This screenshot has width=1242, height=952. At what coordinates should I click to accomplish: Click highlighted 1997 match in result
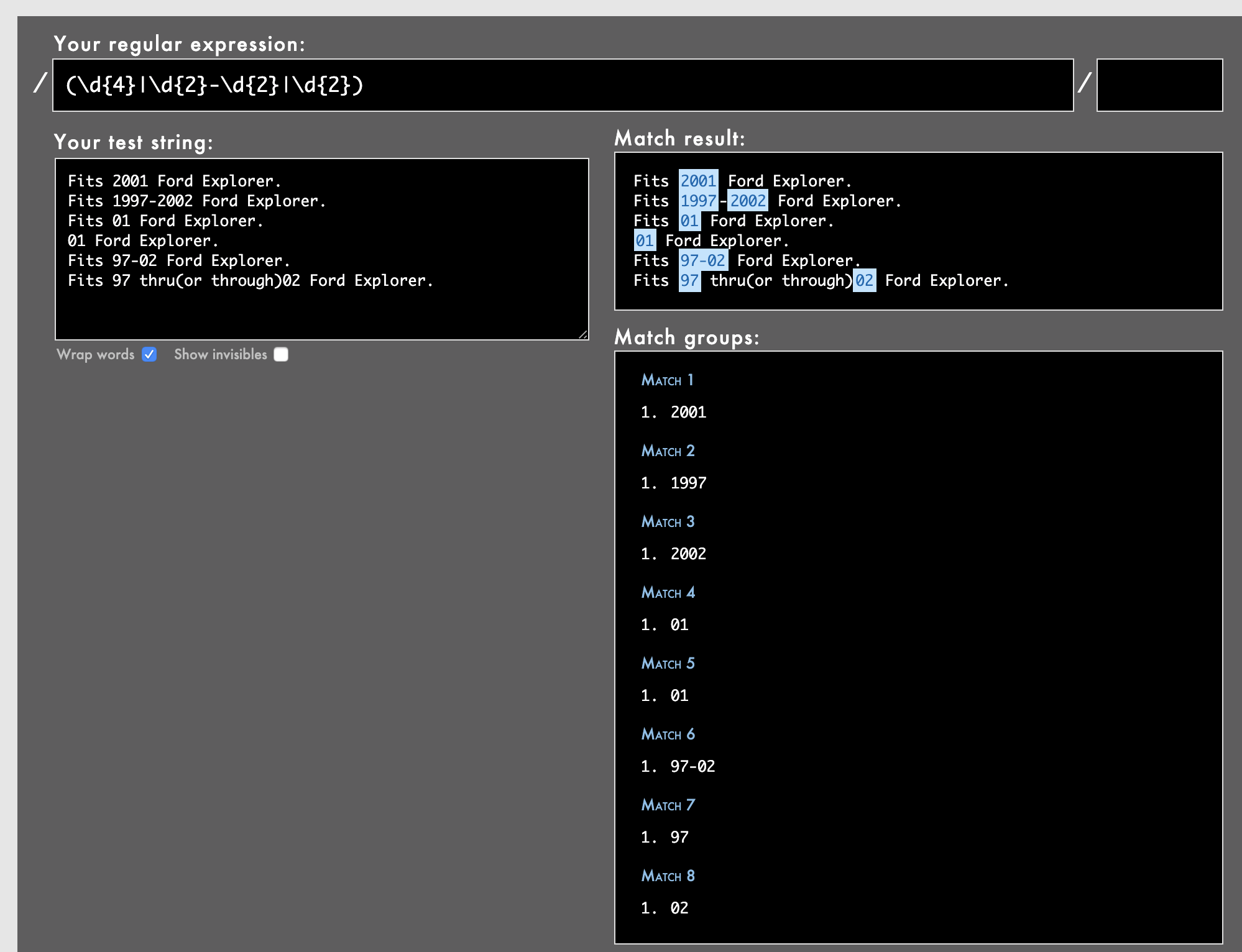point(698,201)
